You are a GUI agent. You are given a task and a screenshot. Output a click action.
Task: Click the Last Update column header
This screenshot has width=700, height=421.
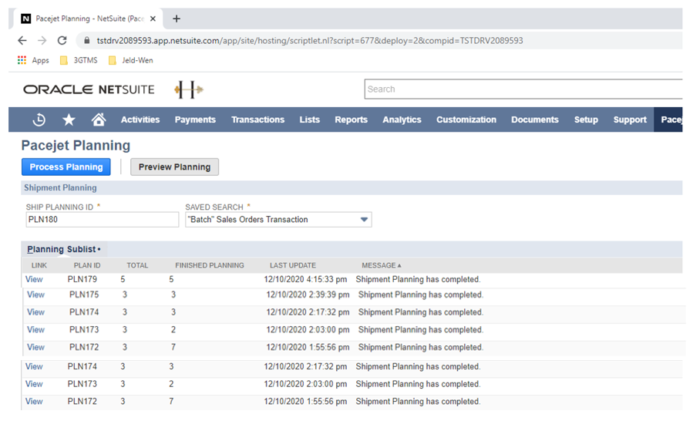click(x=292, y=266)
